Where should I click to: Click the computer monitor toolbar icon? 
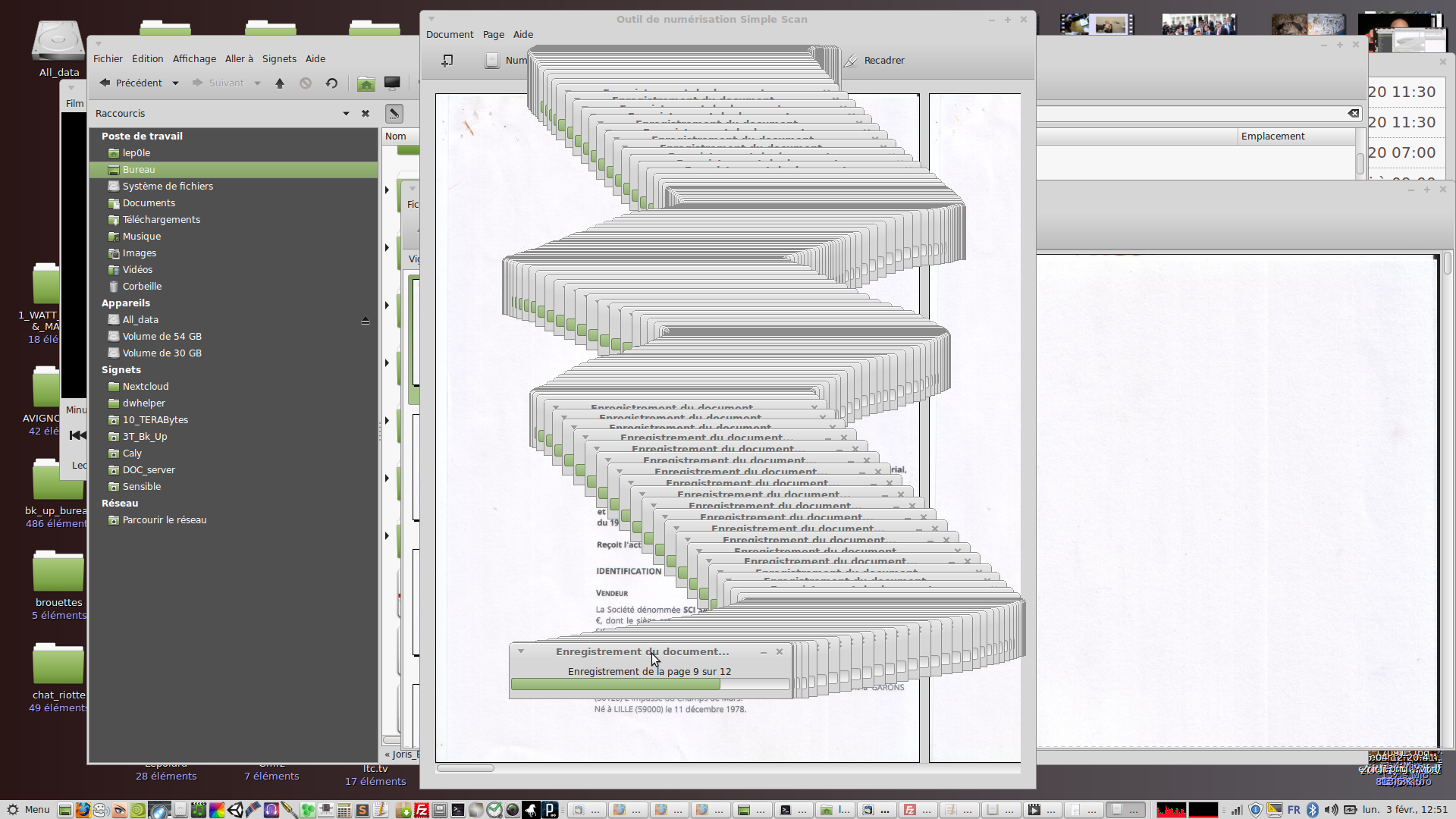click(x=392, y=83)
